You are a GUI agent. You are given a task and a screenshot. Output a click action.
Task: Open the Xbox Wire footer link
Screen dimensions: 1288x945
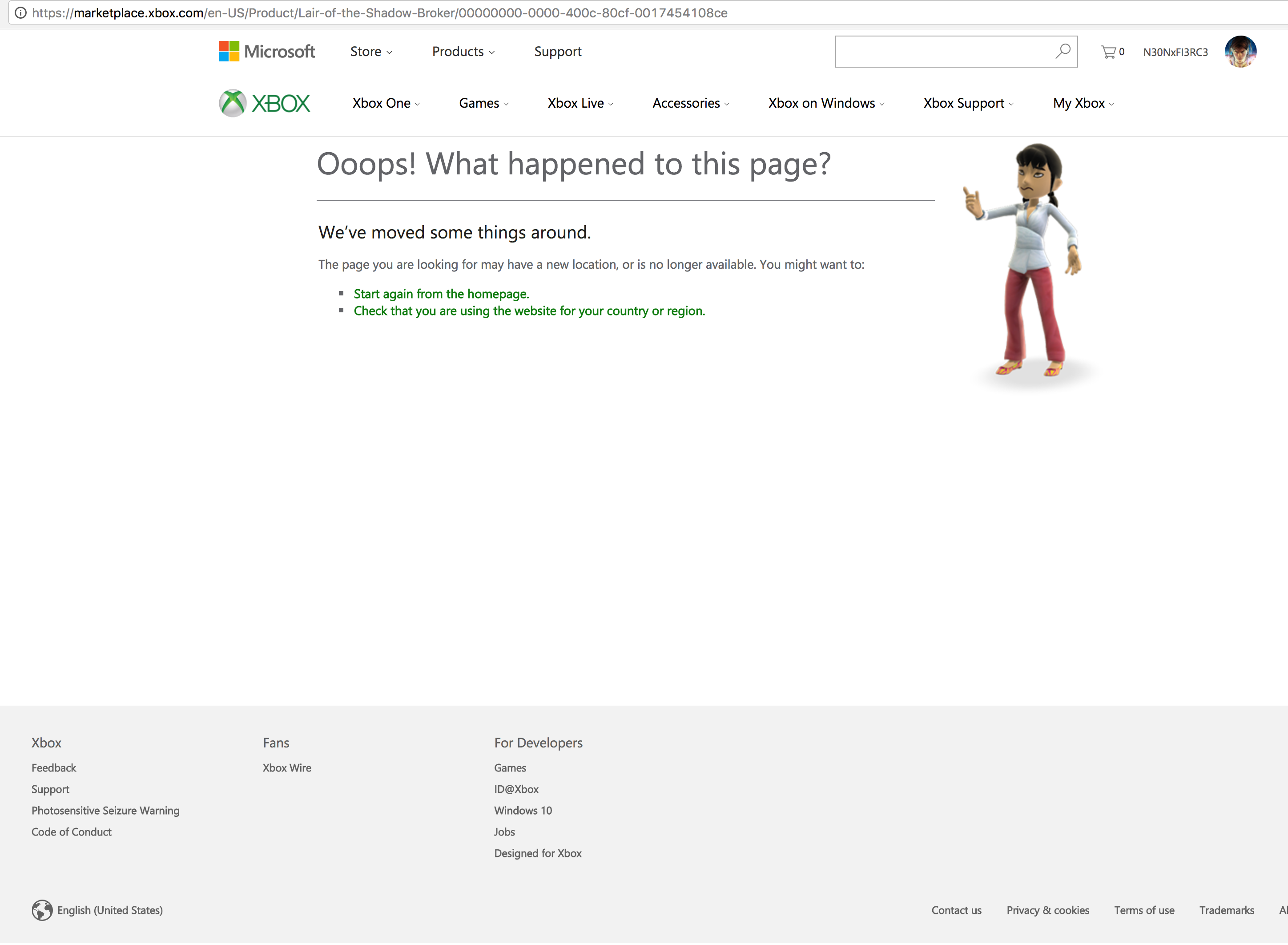tap(287, 767)
